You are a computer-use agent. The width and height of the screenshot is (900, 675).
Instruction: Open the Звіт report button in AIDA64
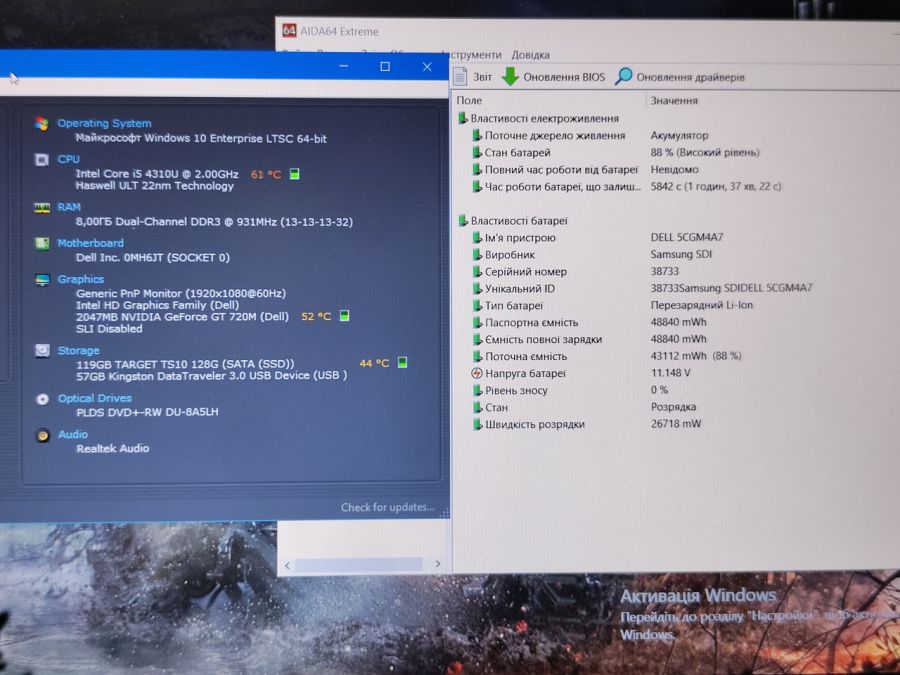tap(472, 77)
